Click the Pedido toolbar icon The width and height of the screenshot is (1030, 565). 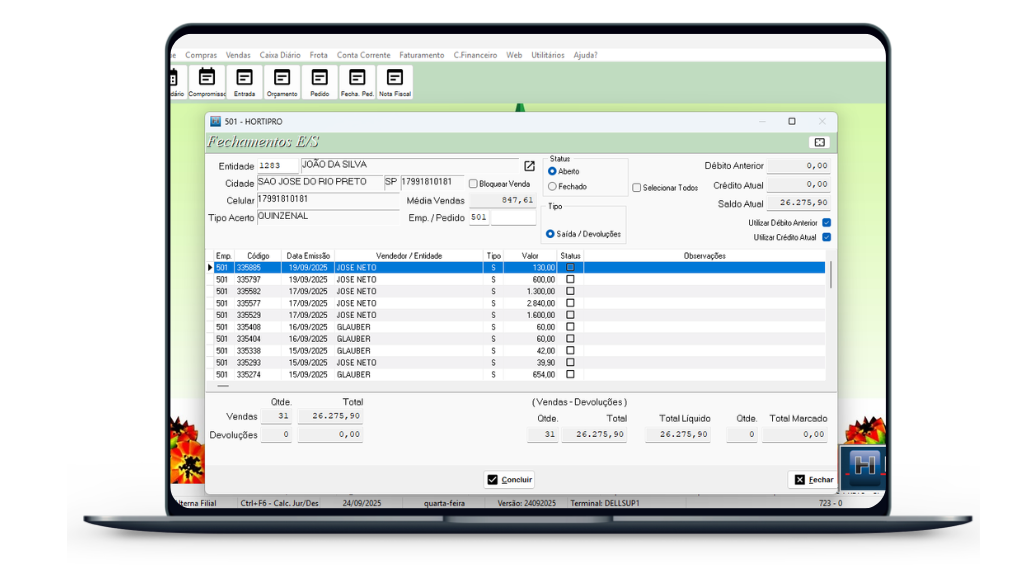pos(319,81)
